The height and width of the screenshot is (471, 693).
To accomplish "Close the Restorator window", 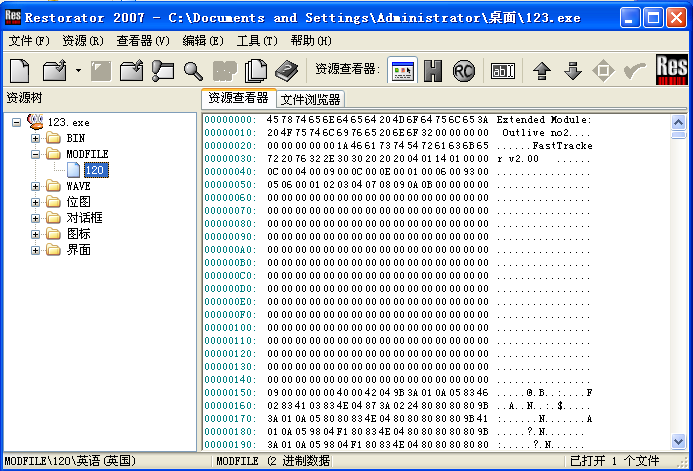I will coord(677,18).
